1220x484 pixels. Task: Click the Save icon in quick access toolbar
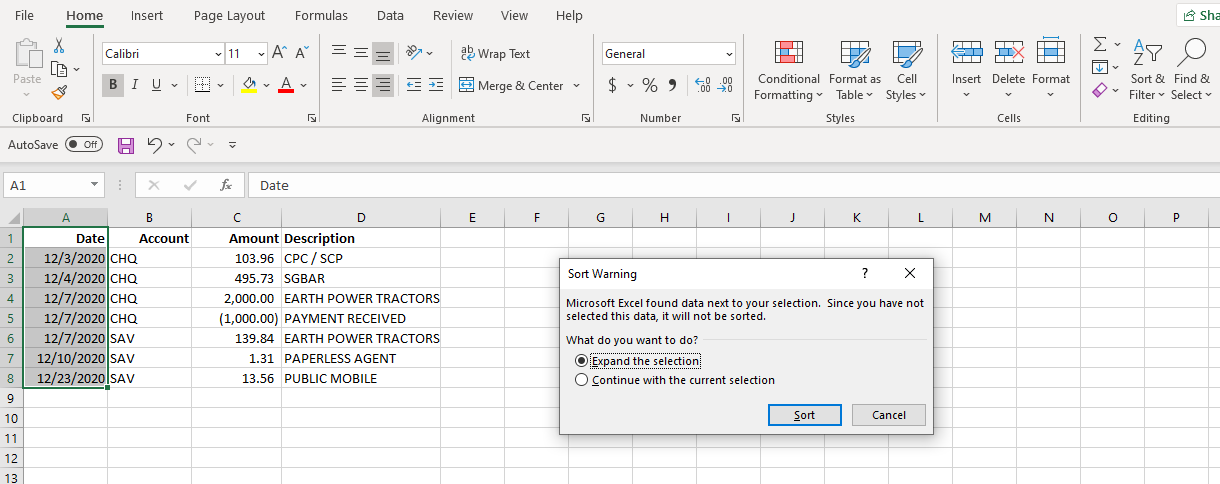coord(126,146)
